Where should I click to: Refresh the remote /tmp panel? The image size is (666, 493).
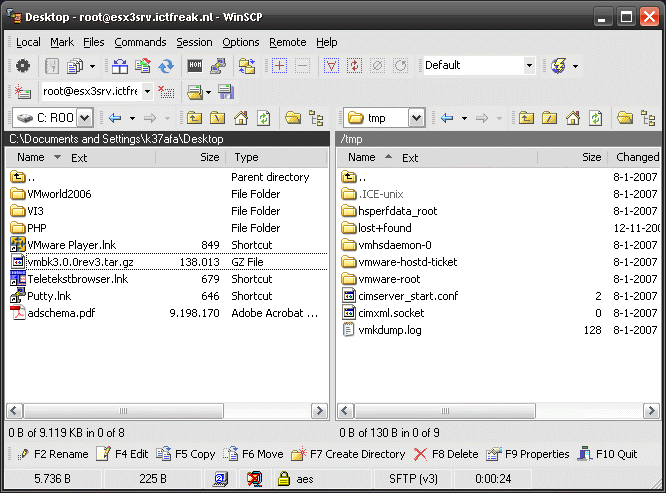pyautogui.click(x=595, y=118)
